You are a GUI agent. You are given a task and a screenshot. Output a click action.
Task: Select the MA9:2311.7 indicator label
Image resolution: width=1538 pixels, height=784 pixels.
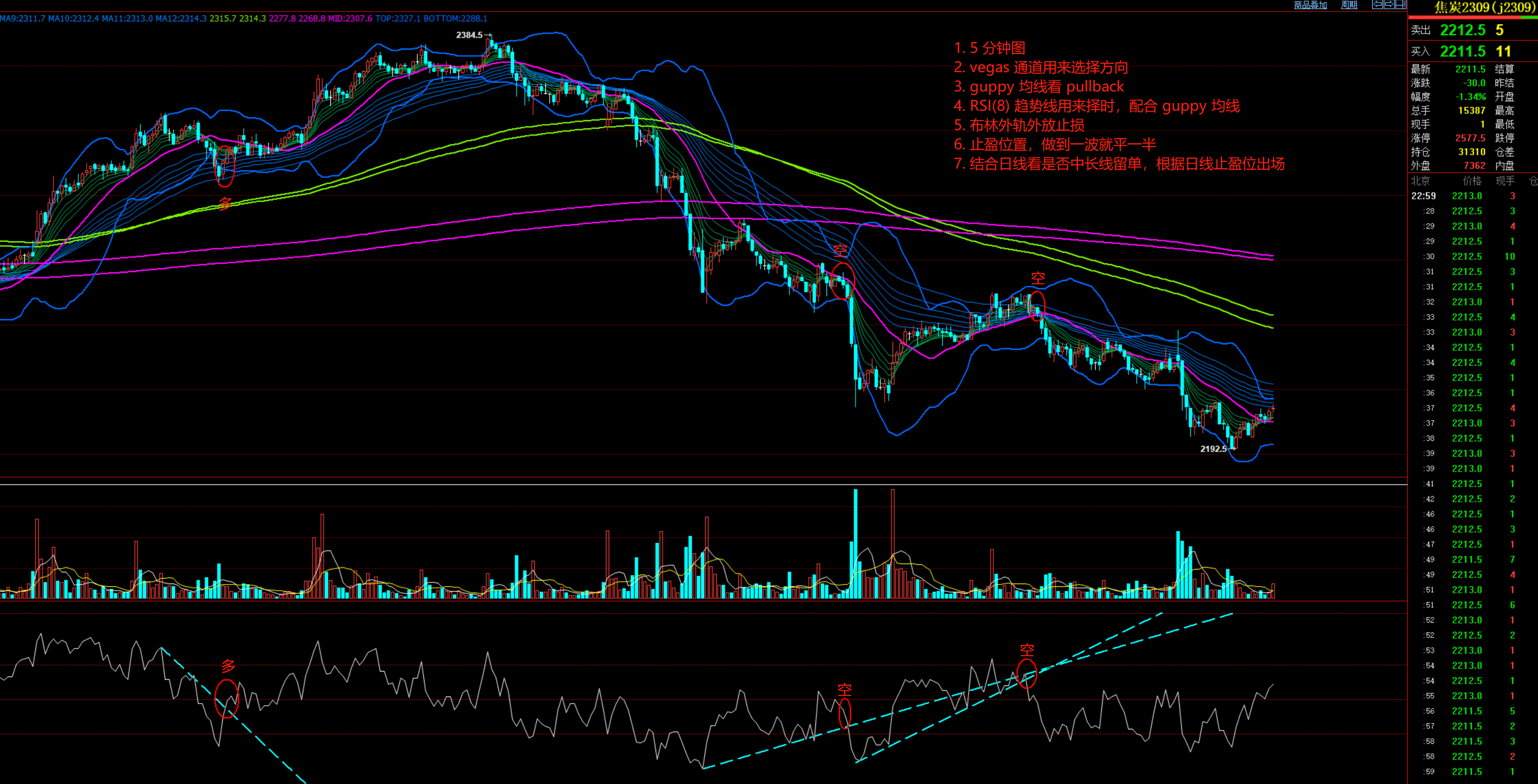(23, 19)
